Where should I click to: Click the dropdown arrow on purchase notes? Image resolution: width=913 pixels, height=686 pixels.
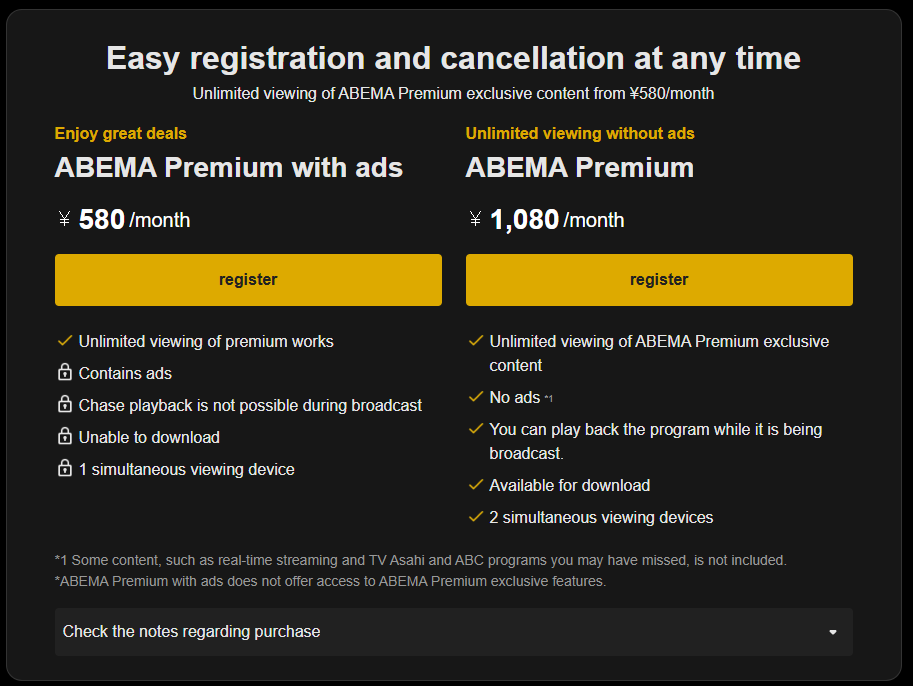click(833, 632)
